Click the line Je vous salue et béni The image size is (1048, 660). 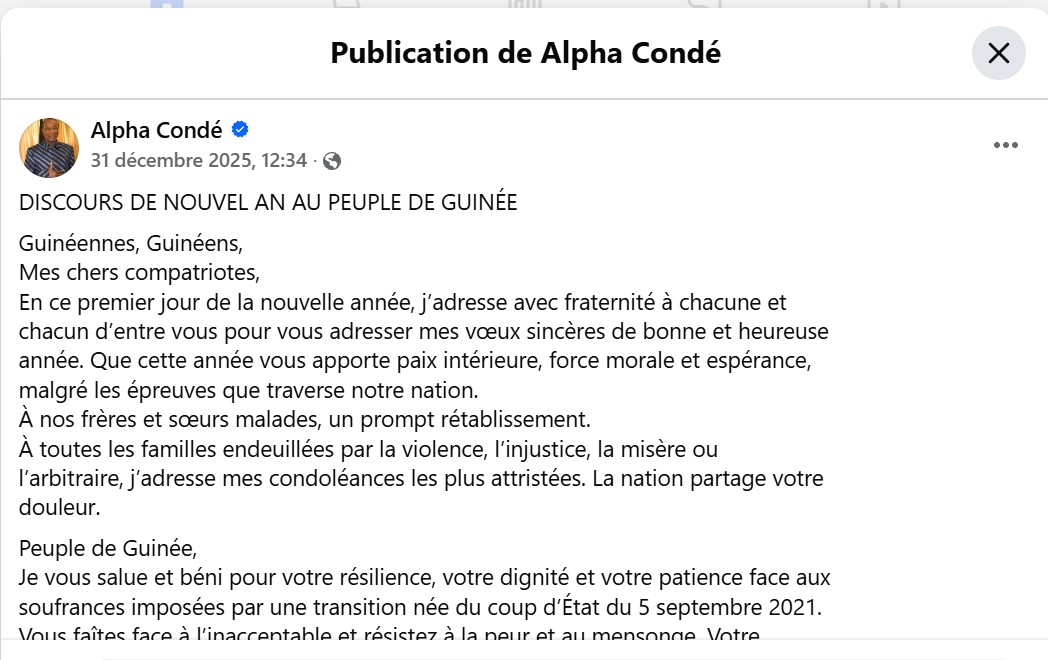(424, 578)
